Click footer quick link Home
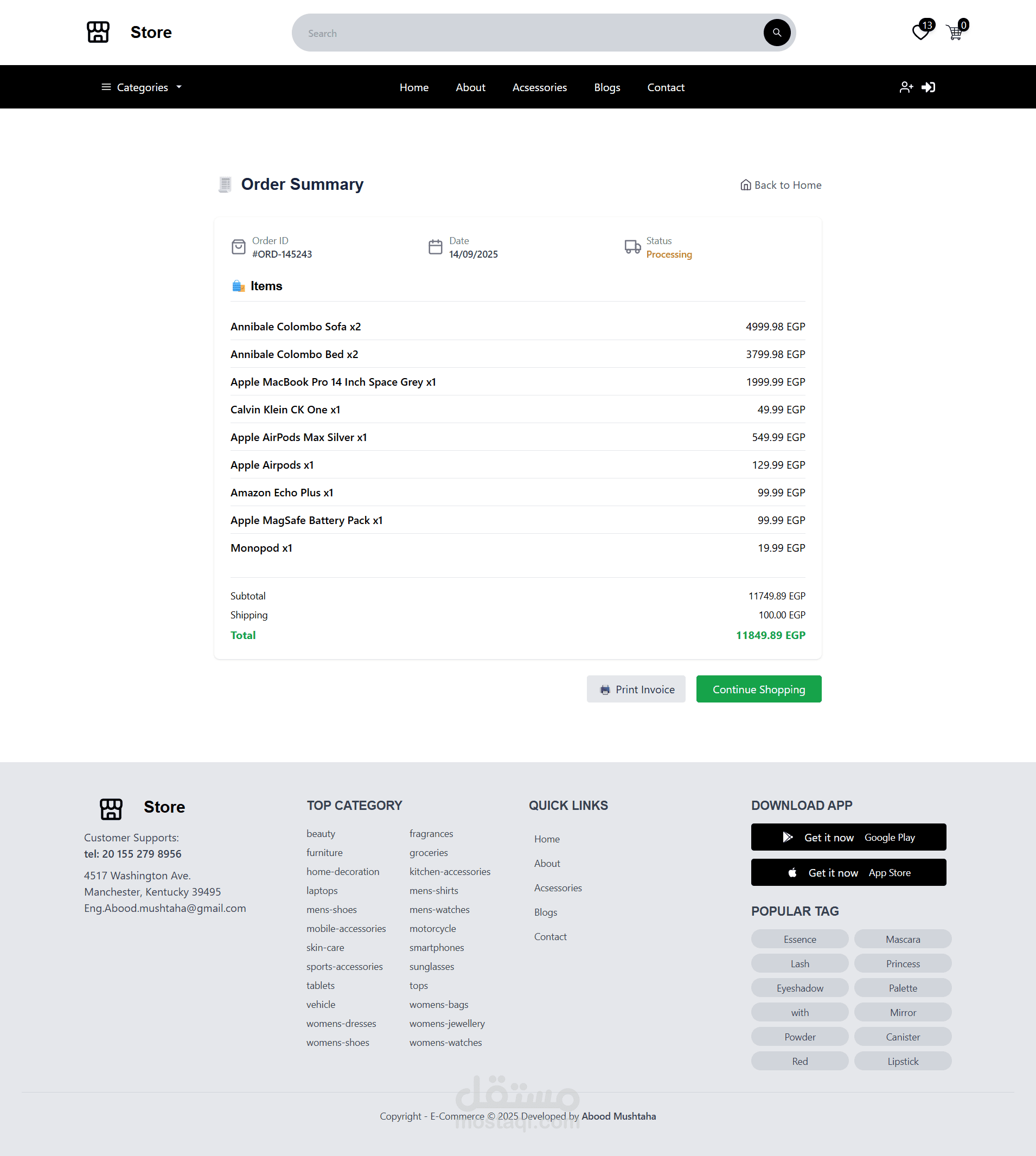Screen dimensions: 1036x1156 point(546,839)
